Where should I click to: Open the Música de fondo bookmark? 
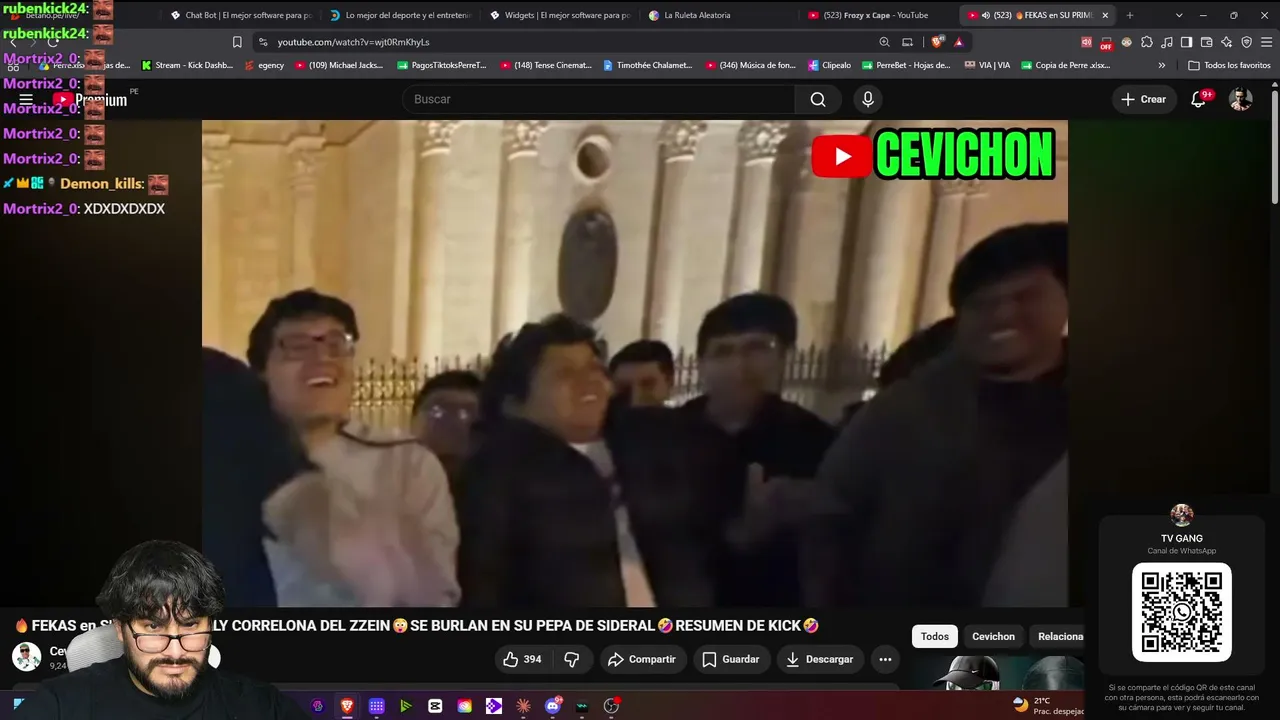751,65
